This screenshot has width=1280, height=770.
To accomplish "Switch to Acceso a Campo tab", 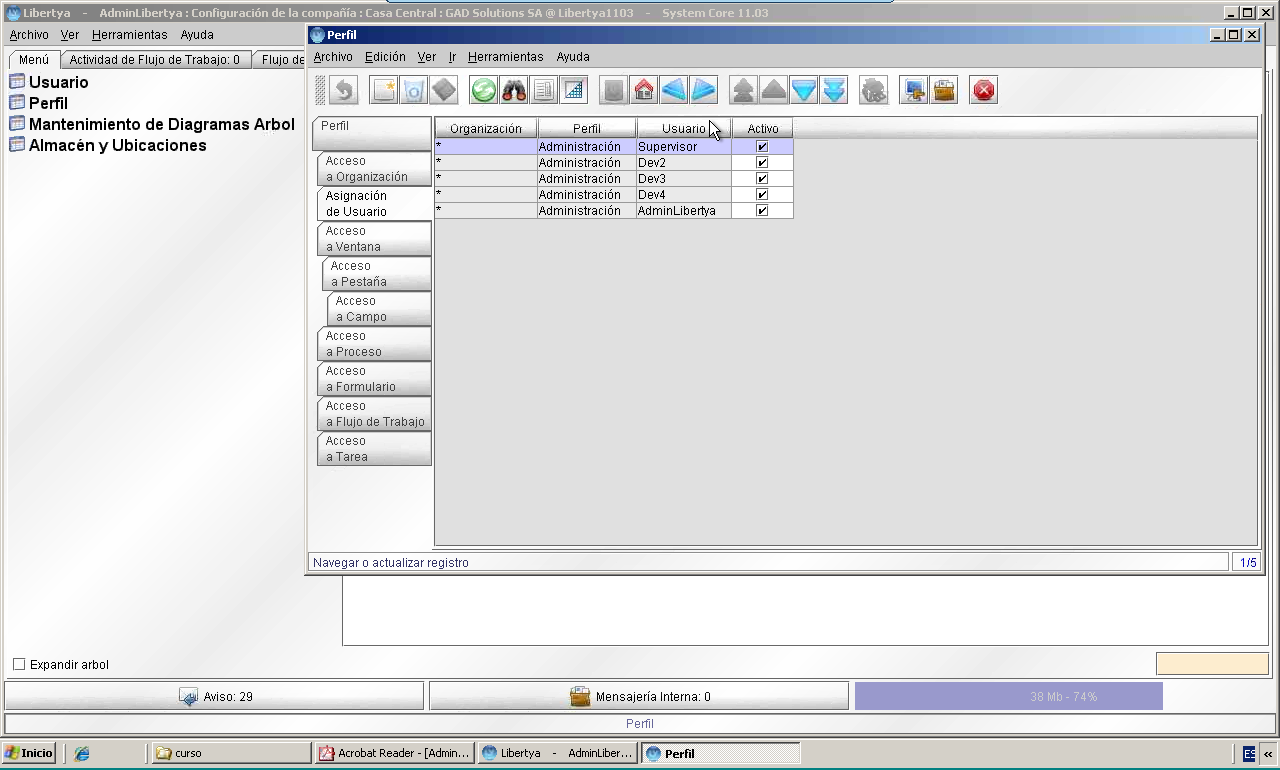I will pyautogui.click(x=379, y=308).
